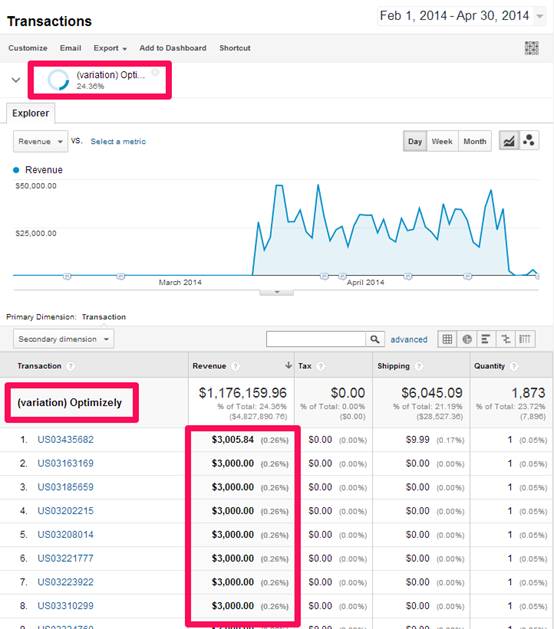Open the QR code icon
Viewport: 554px width, 629px height.
[x=532, y=48]
